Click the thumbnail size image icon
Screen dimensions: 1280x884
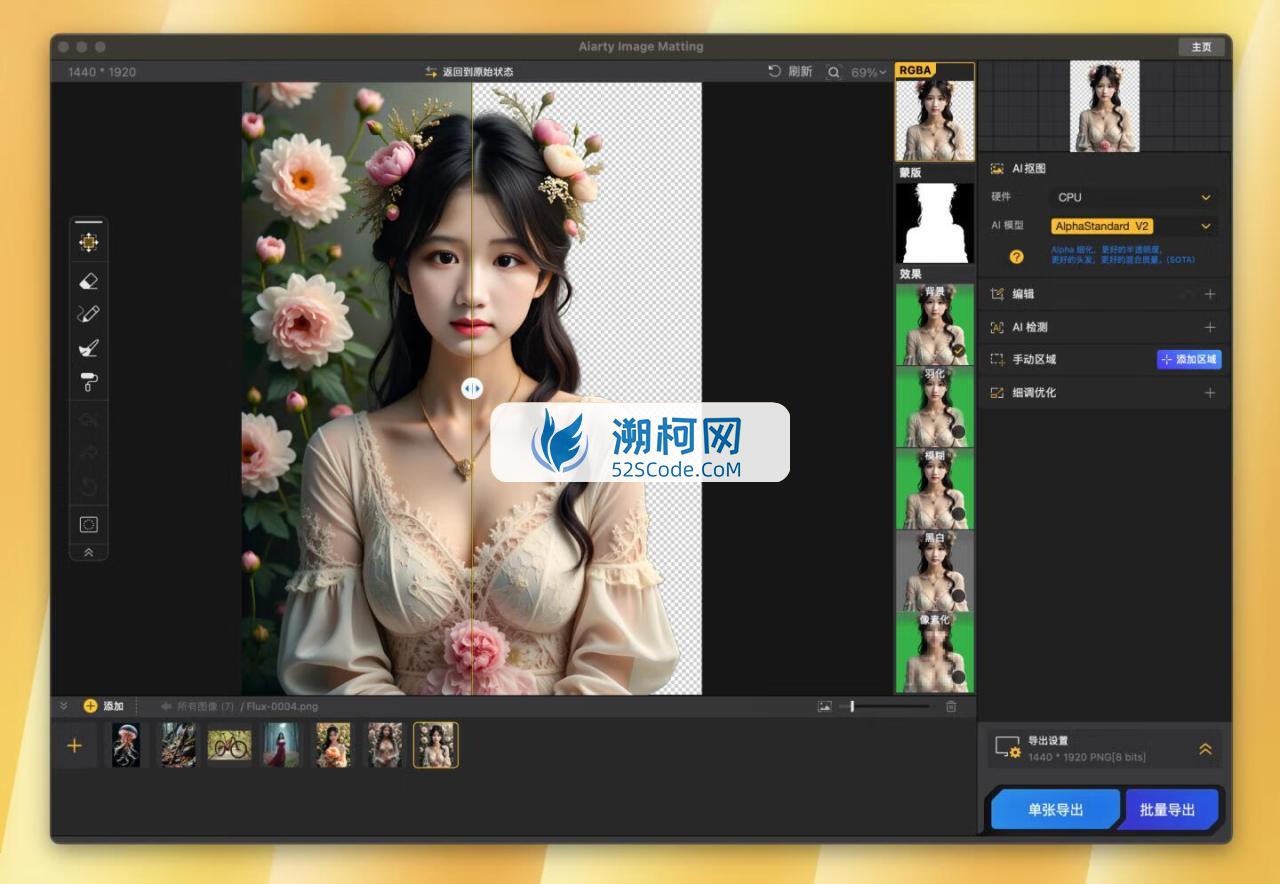[x=824, y=706]
